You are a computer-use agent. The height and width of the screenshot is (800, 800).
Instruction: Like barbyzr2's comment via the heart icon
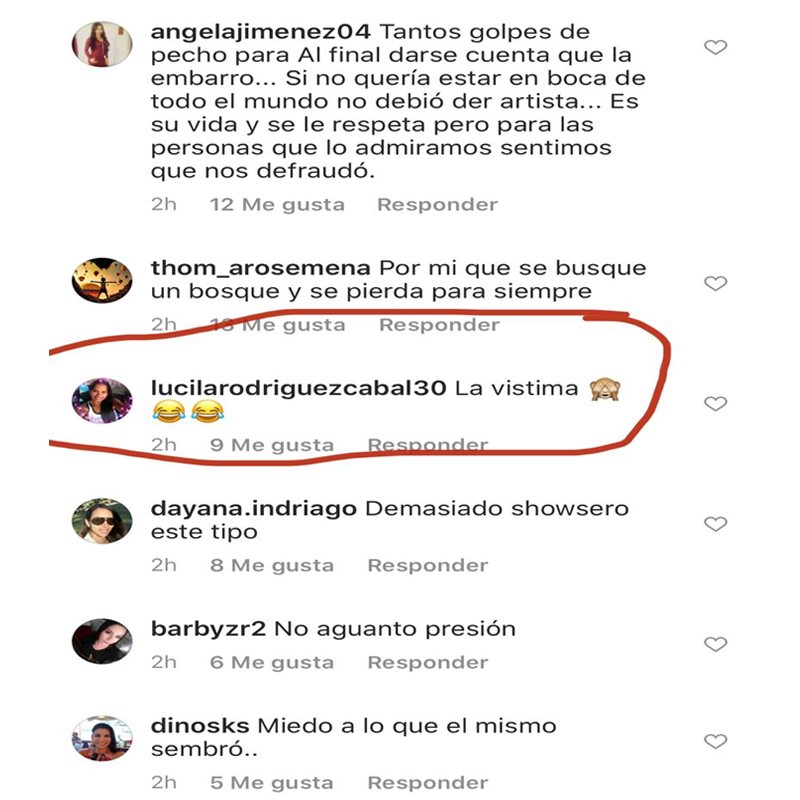pos(715,644)
